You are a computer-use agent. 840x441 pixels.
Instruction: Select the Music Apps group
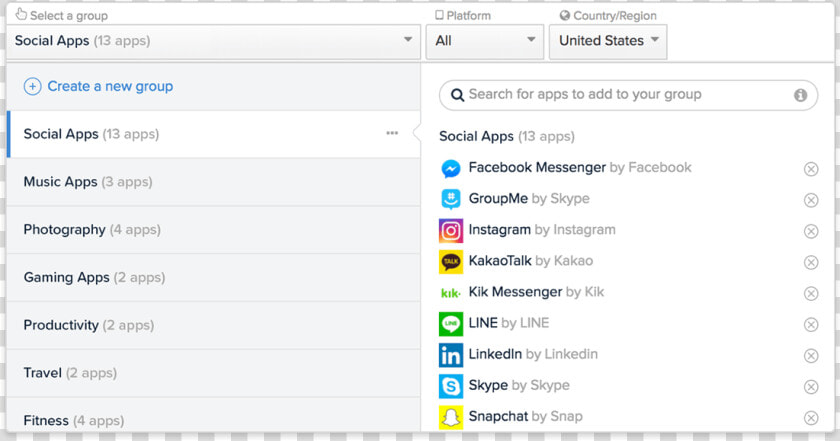[x=213, y=182]
